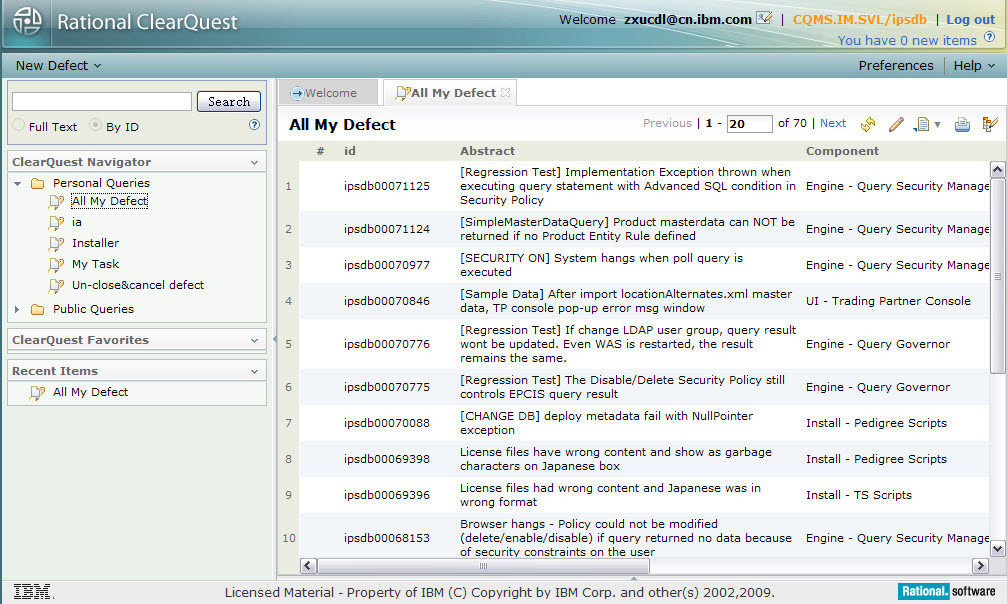Select the By ID radio button
The height and width of the screenshot is (604, 1007).
tap(96, 126)
